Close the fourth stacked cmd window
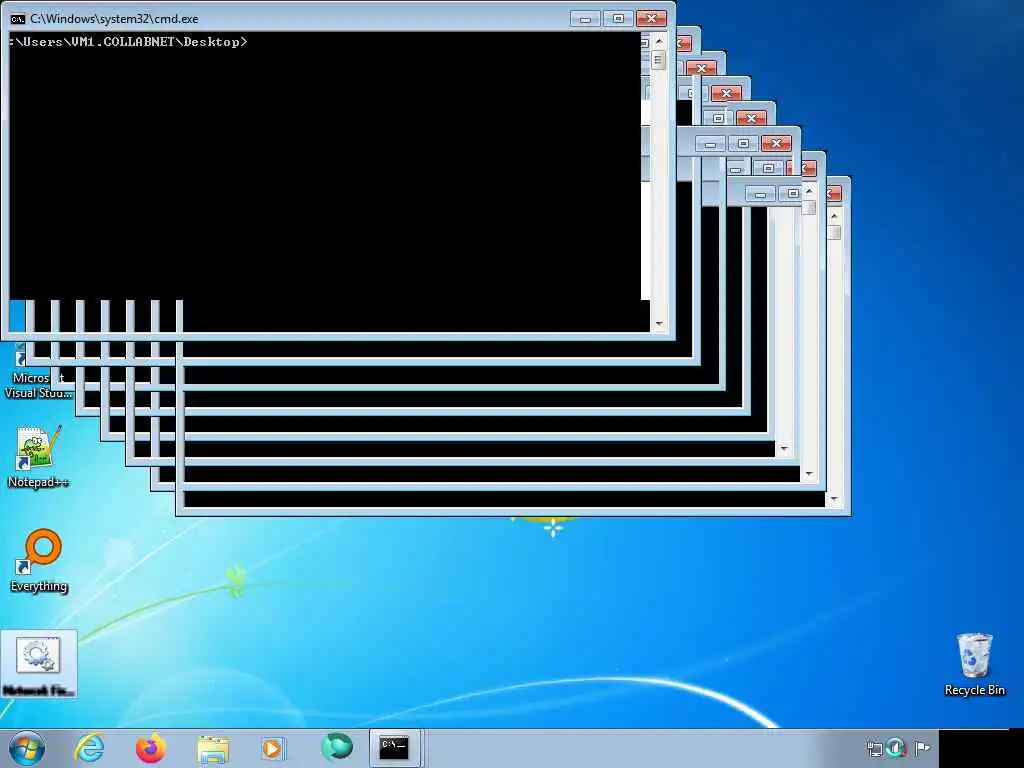The image size is (1024, 768). 726,93
